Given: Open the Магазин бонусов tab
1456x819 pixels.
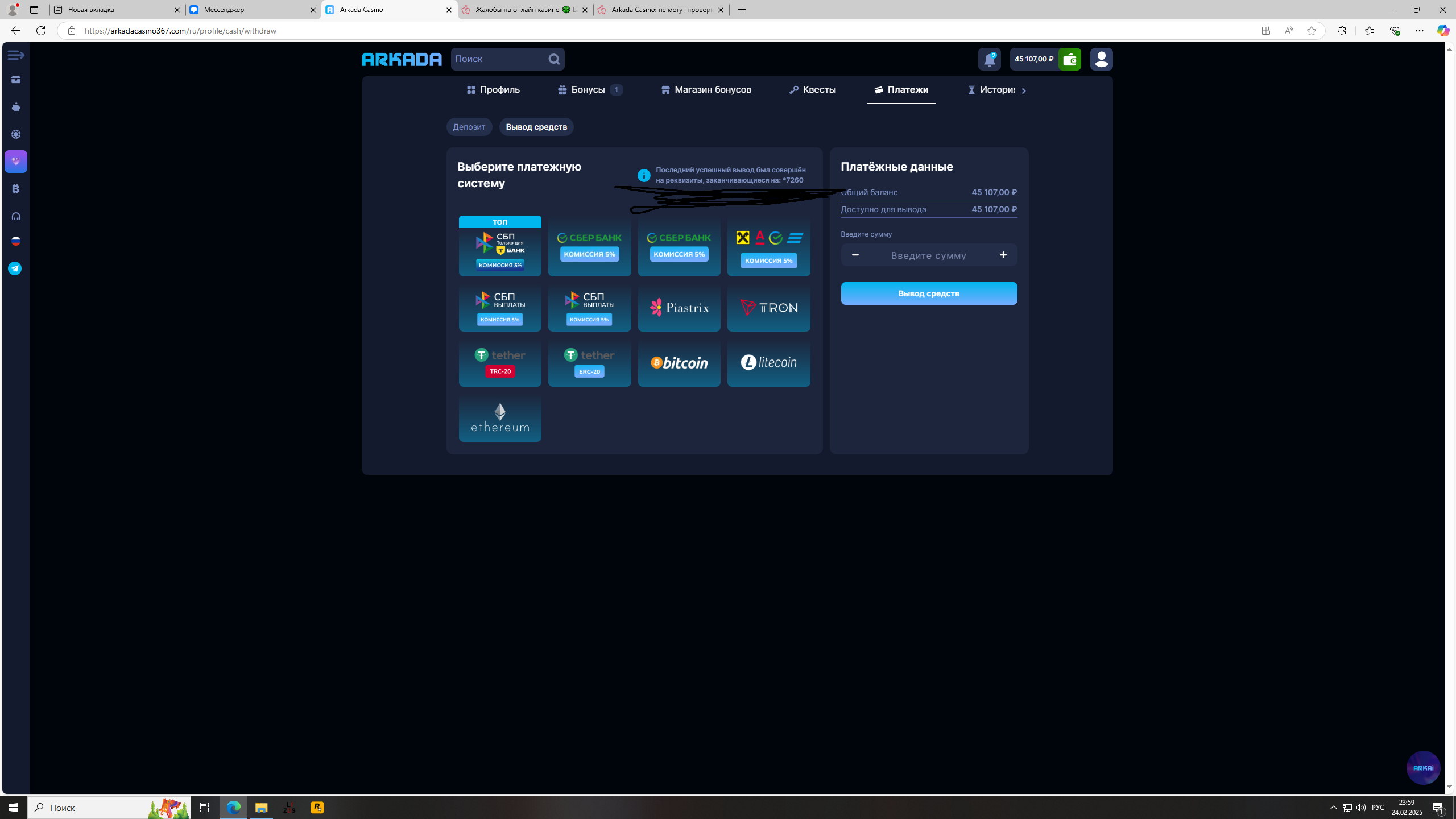Looking at the screenshot, I should coord(706,90).
